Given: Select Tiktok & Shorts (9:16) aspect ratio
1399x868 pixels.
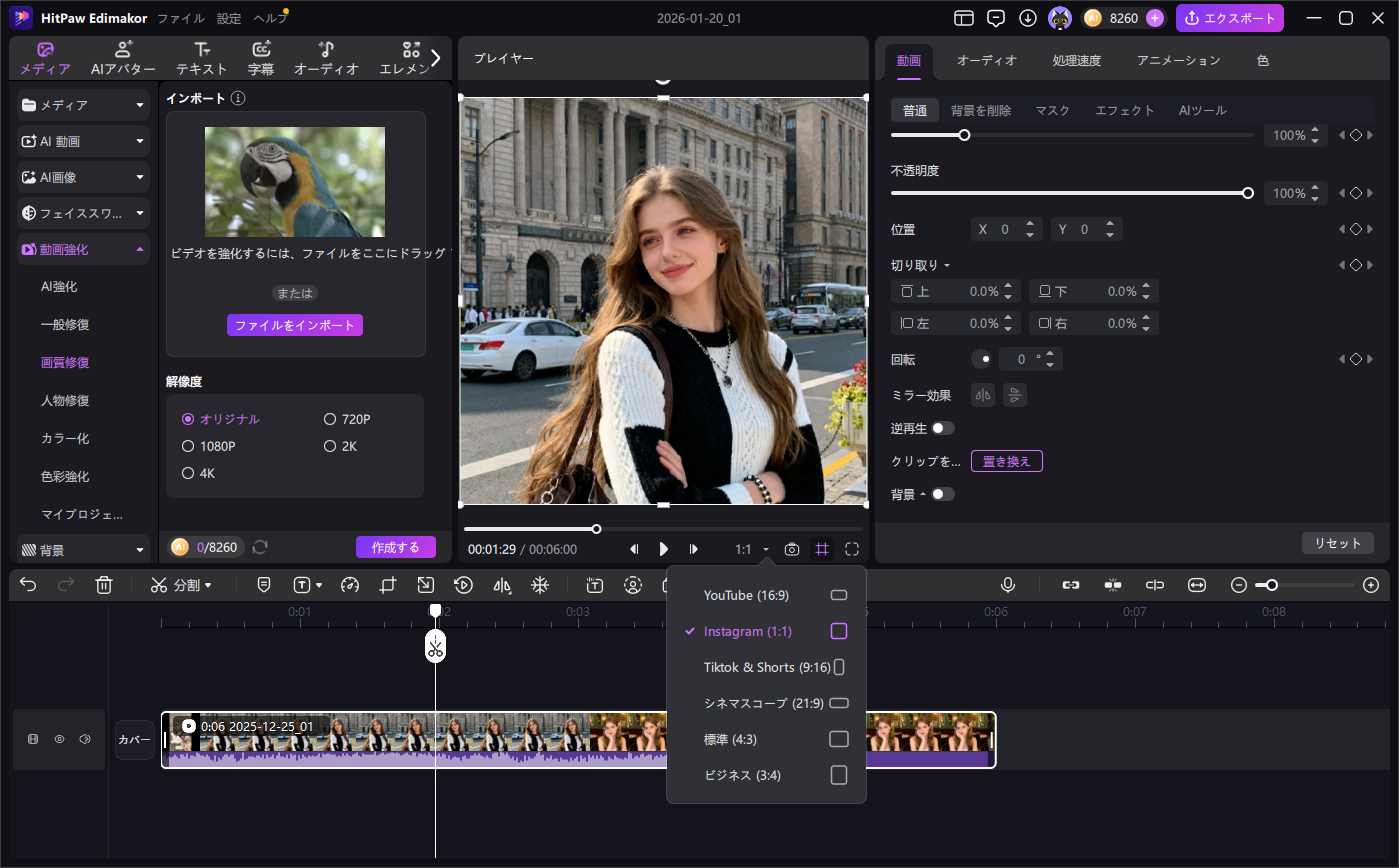Looking at the screenshot, I should pos(765,667).
